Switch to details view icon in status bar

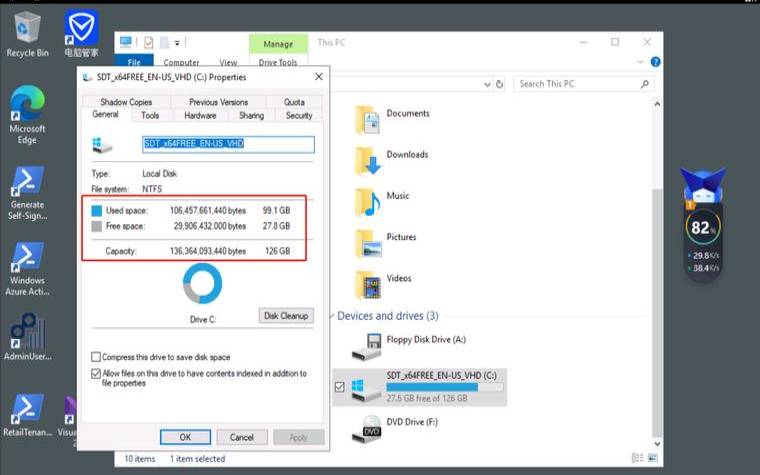coord(637,458)
